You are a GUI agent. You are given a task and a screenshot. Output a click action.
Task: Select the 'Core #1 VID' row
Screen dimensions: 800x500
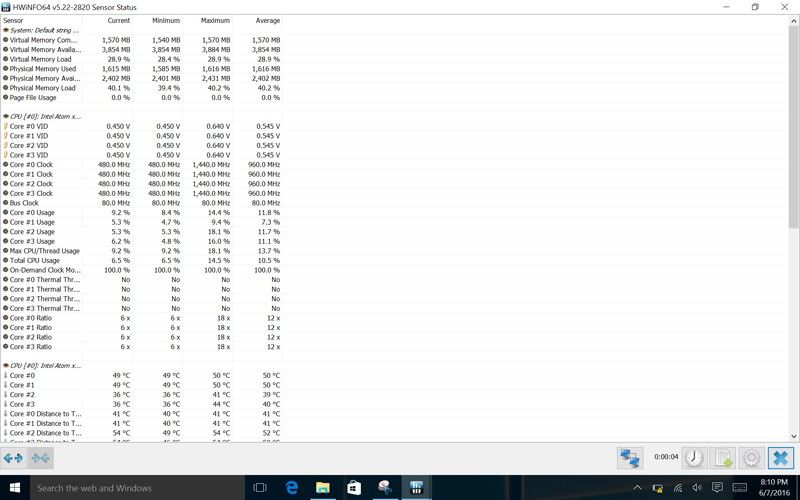pos(141,136)
